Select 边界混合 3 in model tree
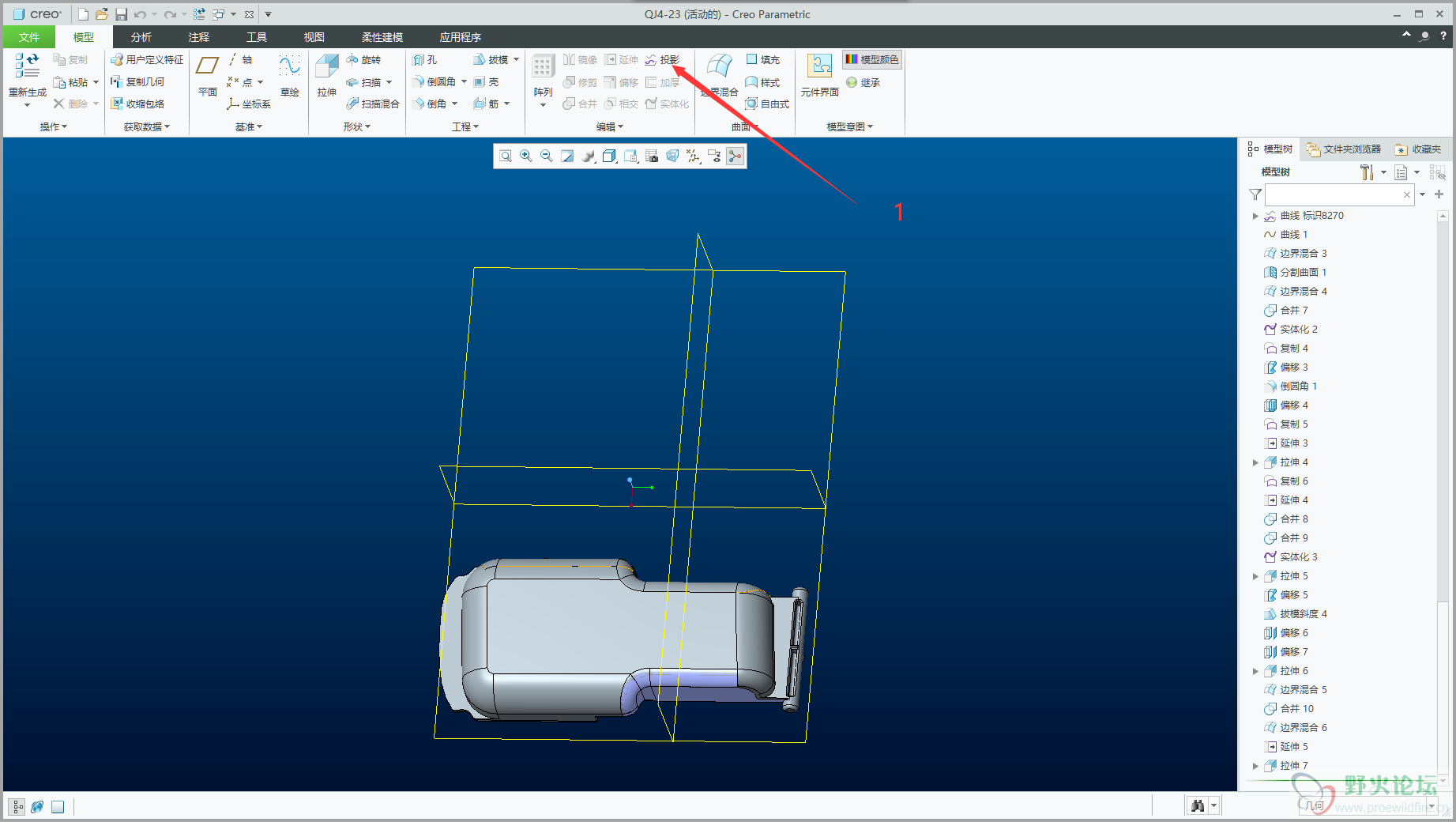Viewport: 1456px width, 822px height. 1296,254
